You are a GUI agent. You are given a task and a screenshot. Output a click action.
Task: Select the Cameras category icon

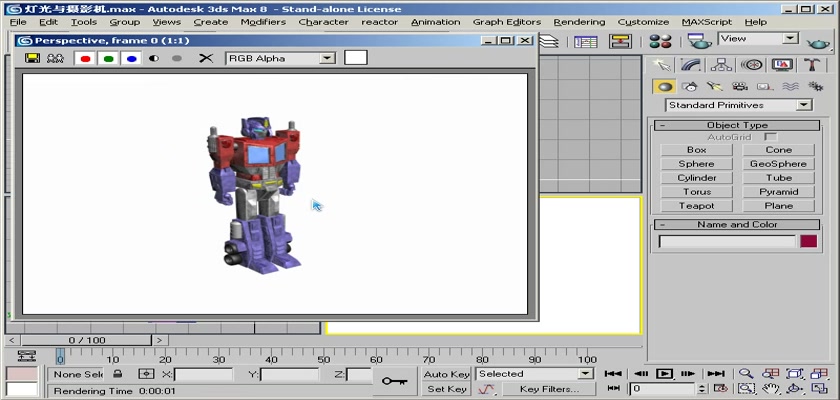pos(740,87)
